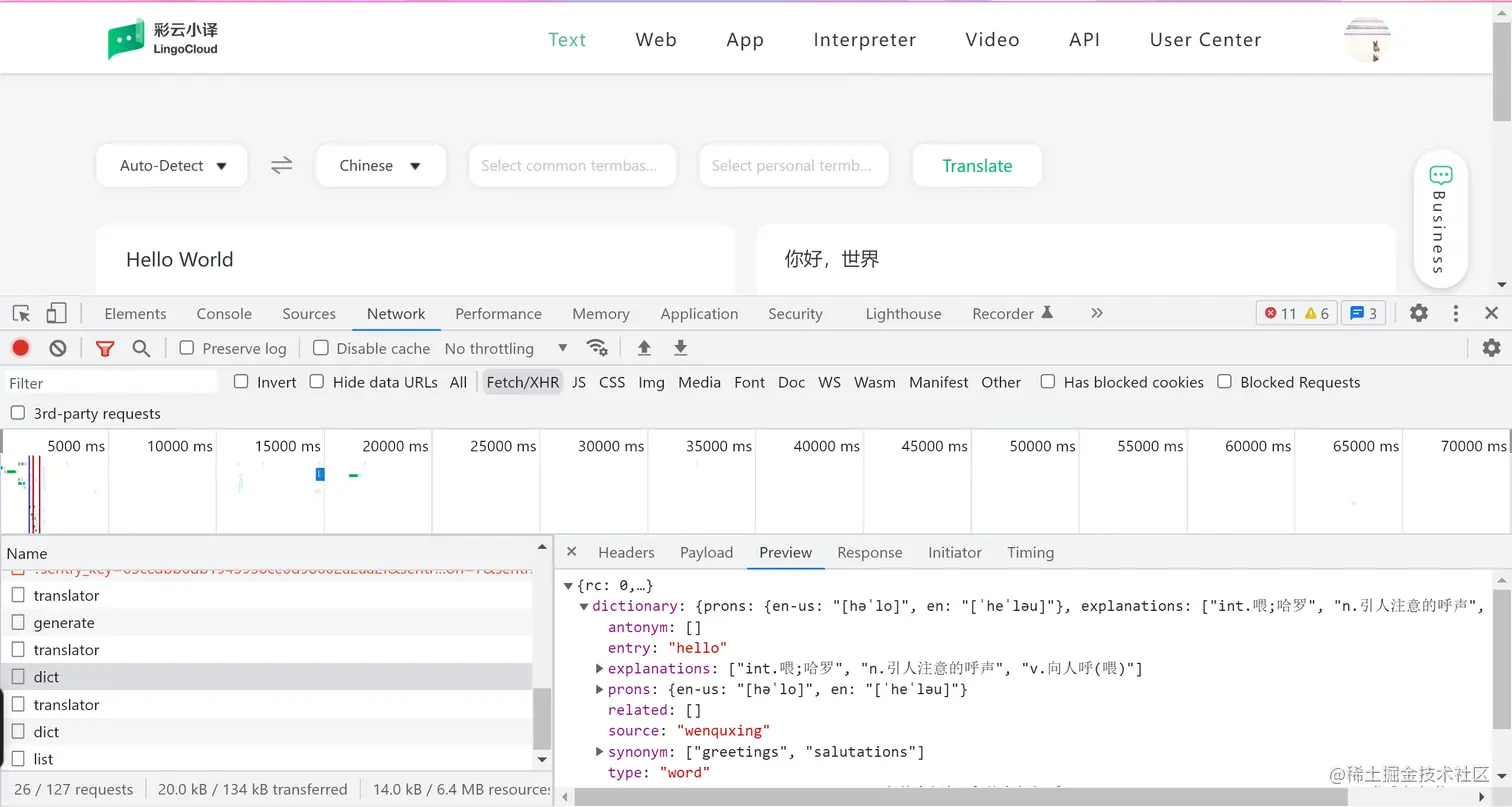The image size is (1512, 807).
Task: Click the Hello World source text box
Action: point(416,260)
